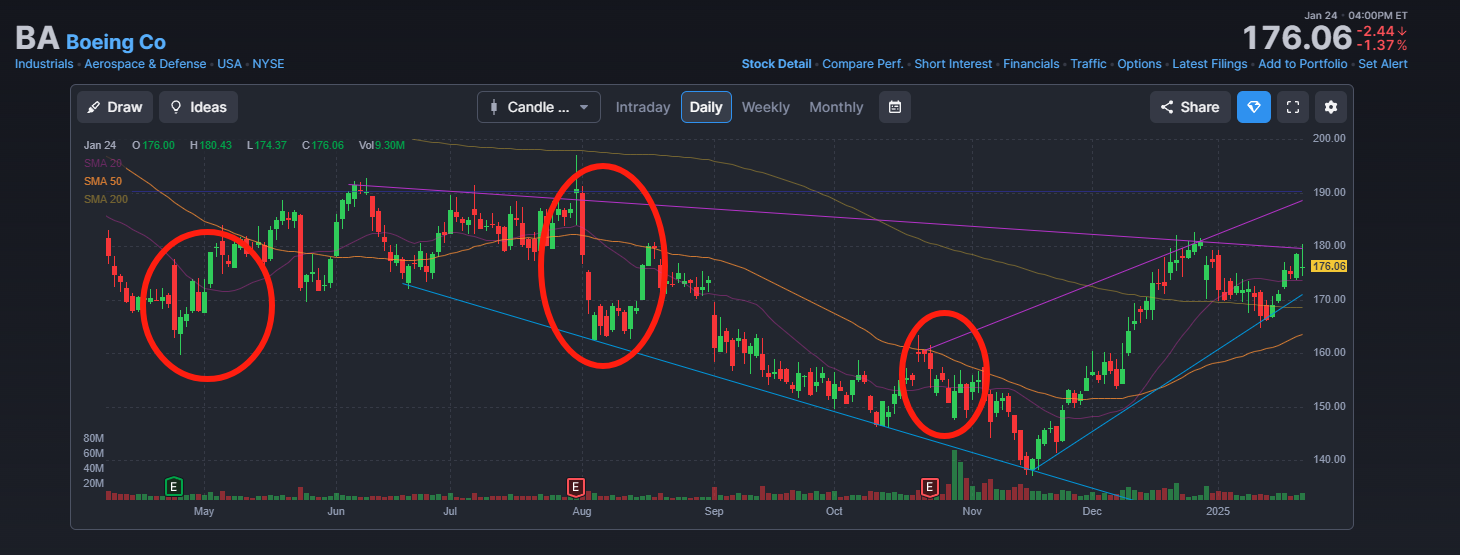Click the BA ticker symbol heading
The image size is (1460, 555).
pos(37,39)
